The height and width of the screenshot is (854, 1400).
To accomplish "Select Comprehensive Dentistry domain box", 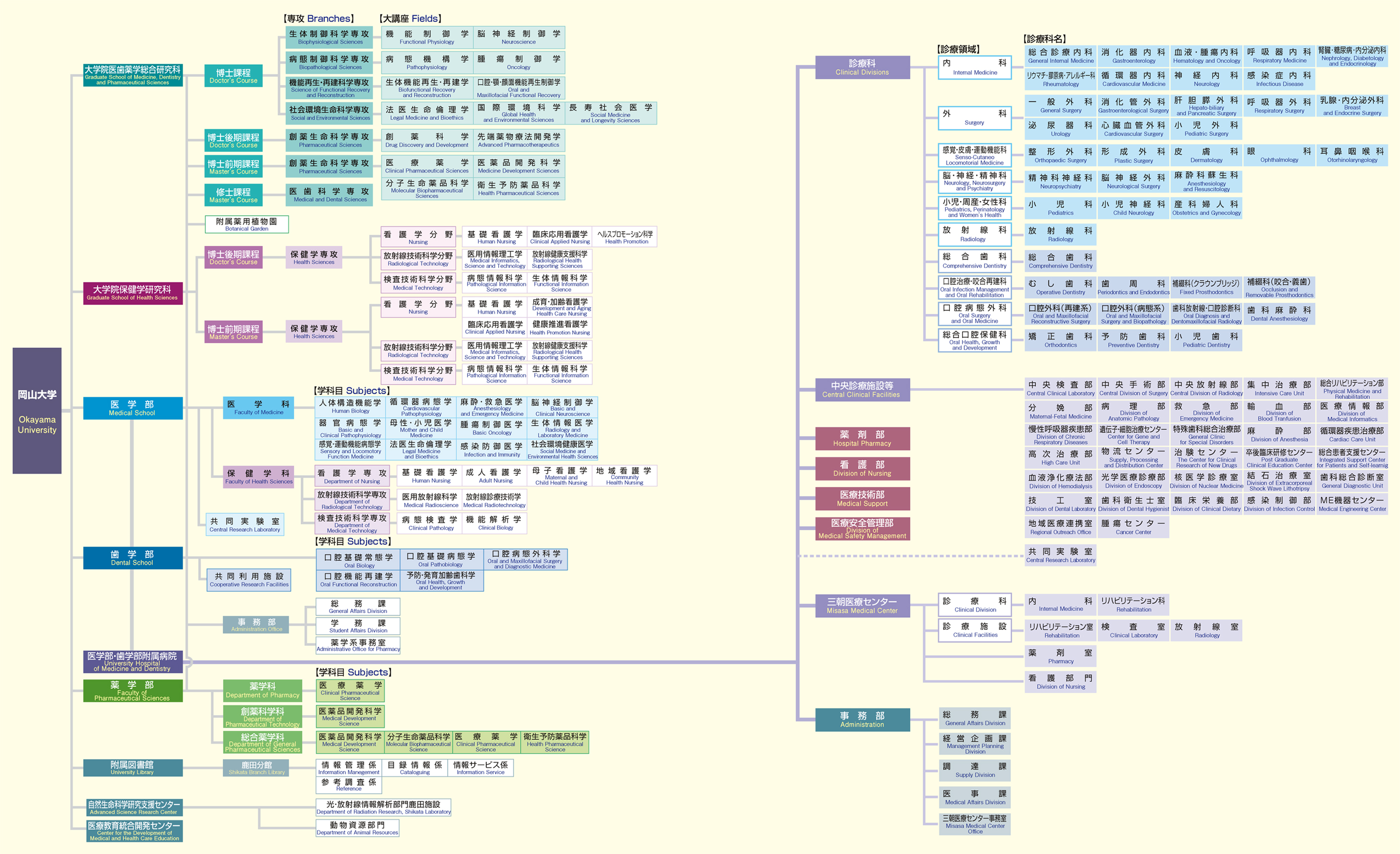I will (975, 261).
